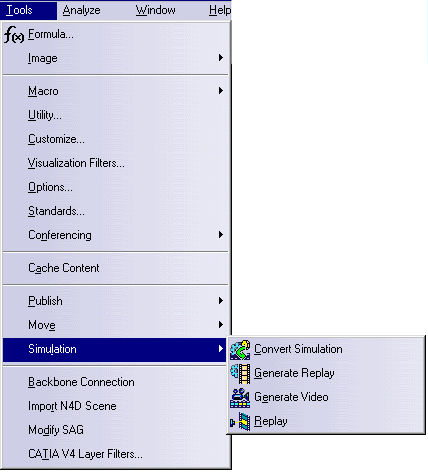
Task: Click the Generate Replay filmstrip icon
Action: 240,374
